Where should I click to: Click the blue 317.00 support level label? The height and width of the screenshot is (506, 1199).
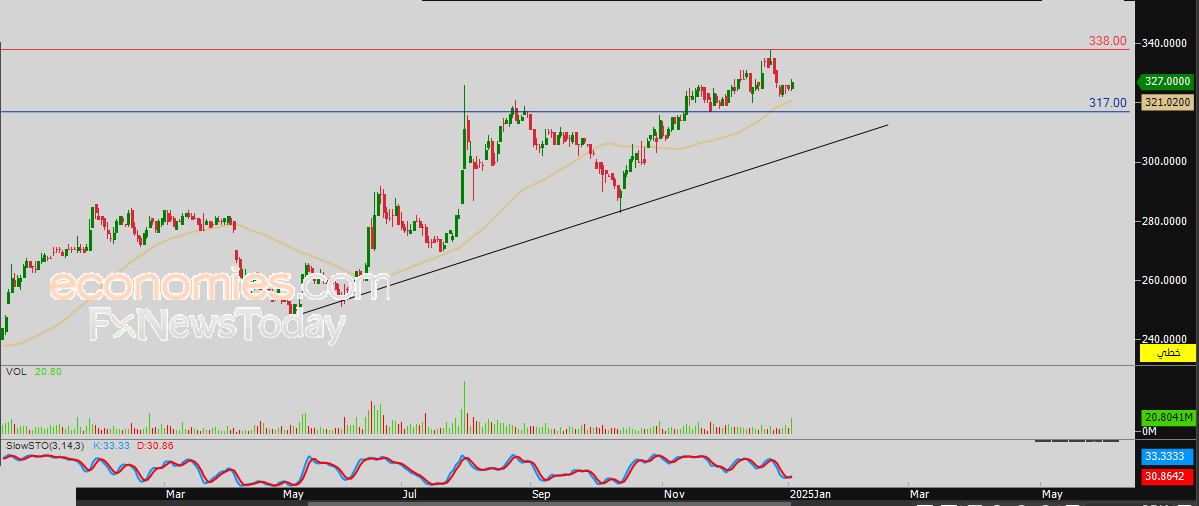[x=1107, y=103]
